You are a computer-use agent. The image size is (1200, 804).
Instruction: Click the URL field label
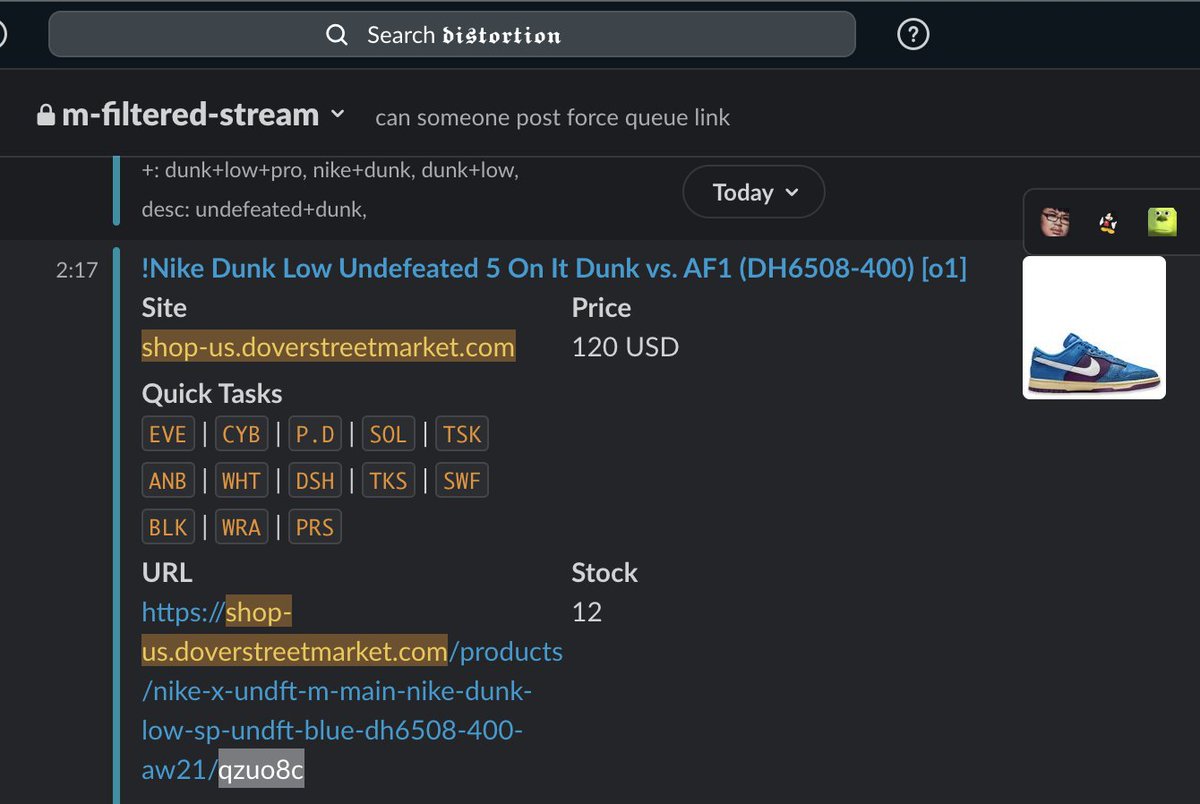[x=167, y=573]
